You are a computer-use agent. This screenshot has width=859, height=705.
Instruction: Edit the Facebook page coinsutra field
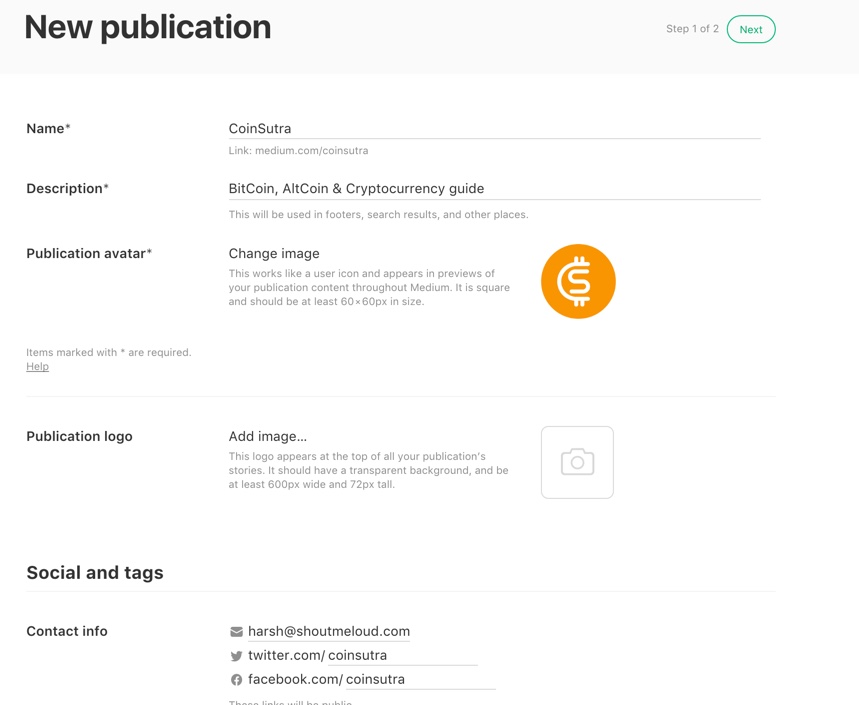click(420, 680)
